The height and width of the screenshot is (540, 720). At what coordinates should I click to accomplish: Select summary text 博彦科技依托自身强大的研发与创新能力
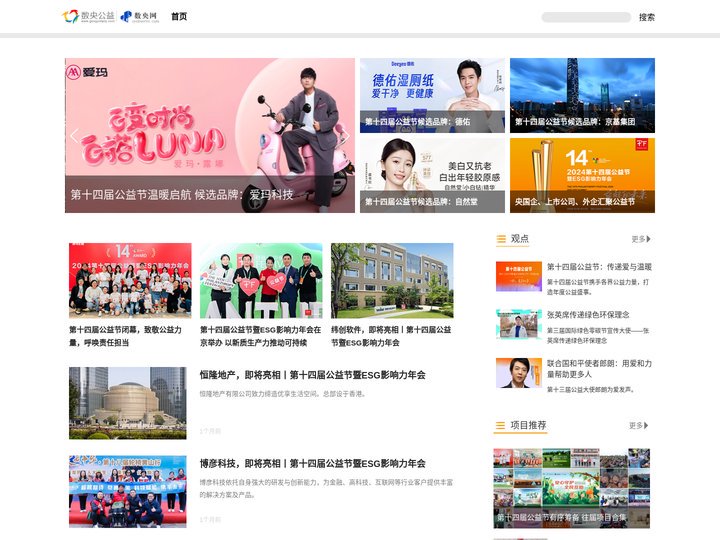click(326, 489)
